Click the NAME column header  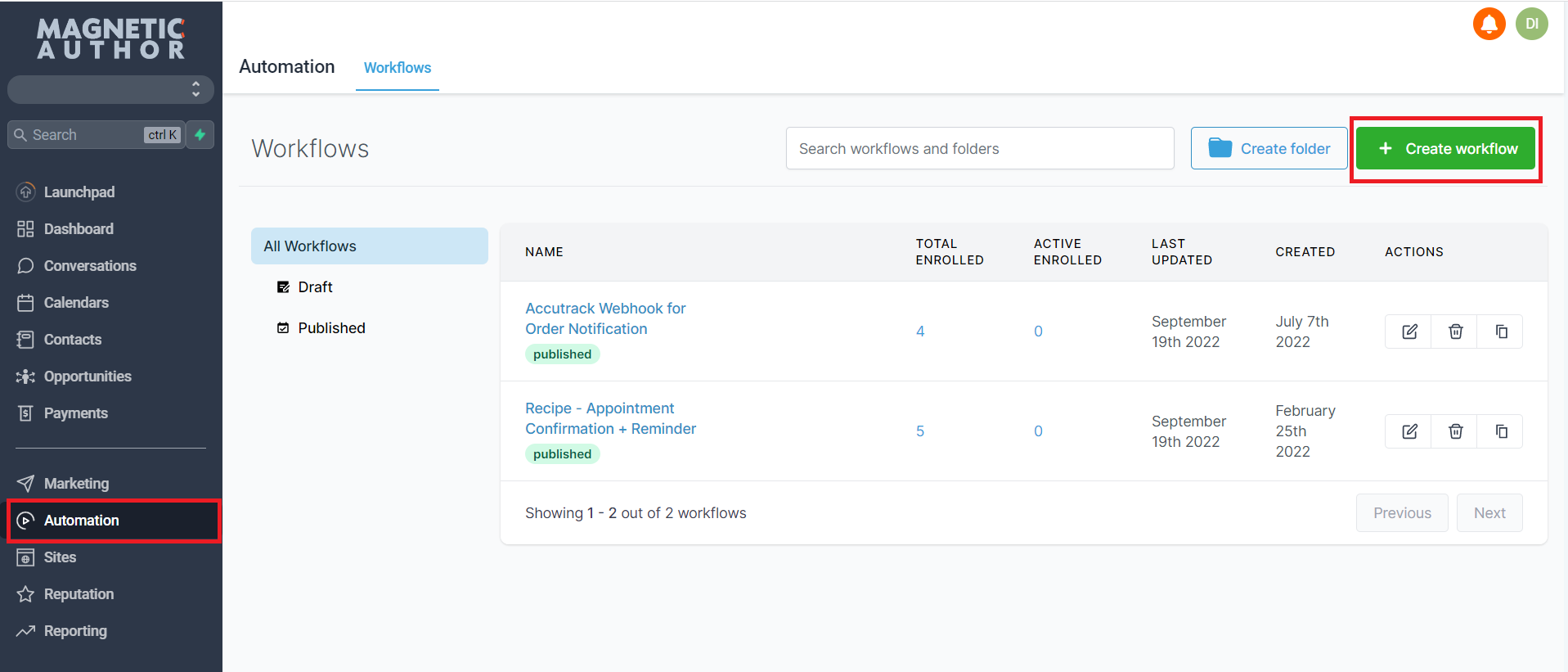pyautogui.click(x=544, y=252)
